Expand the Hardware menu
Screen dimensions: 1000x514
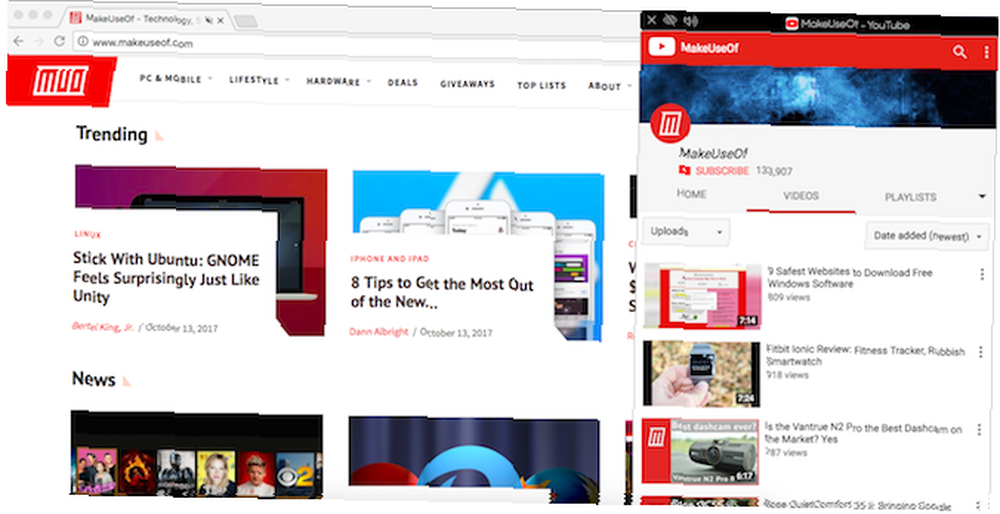[338, 82]
